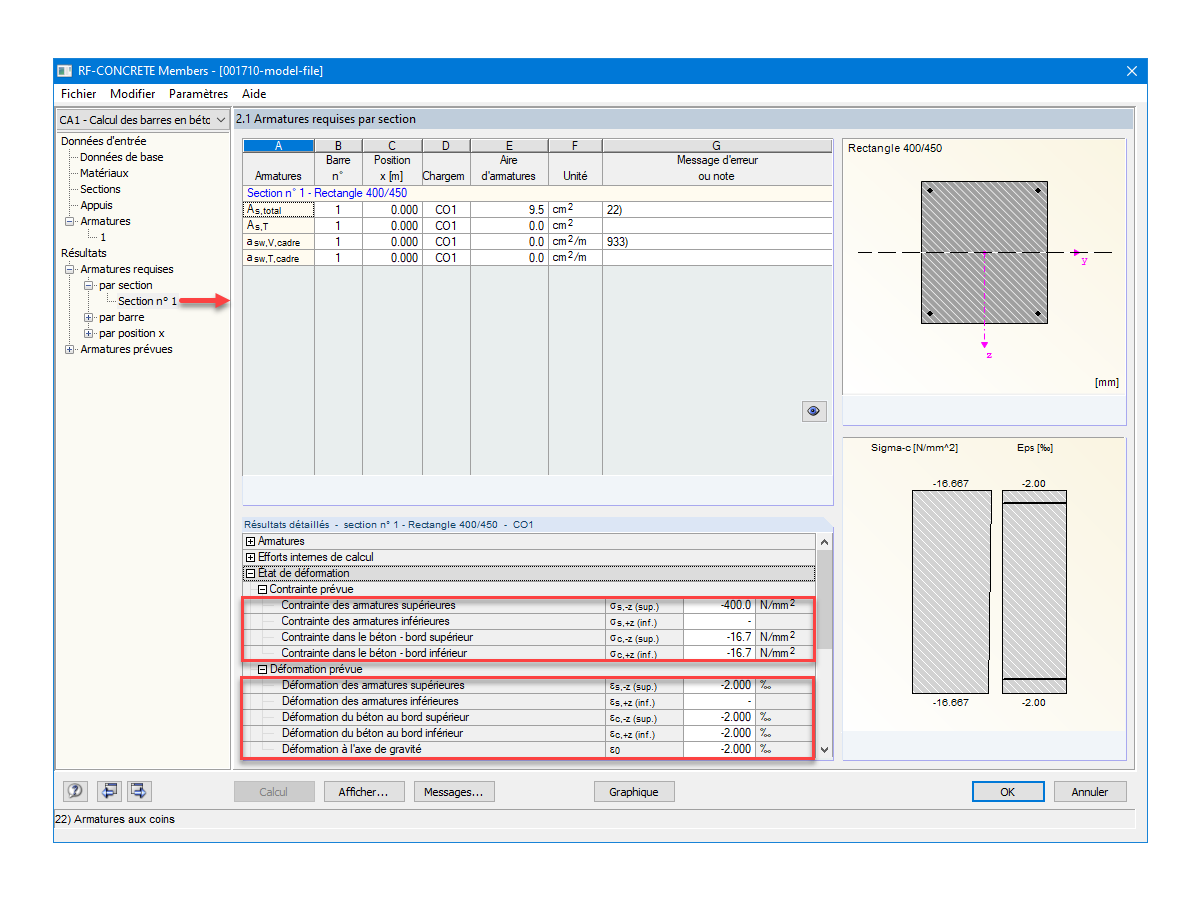Image resolution: width=1200 pixels, height=900 pixels.
Task: Click the 9.5 reinforcement area value
Action: (x=508, y=210)
